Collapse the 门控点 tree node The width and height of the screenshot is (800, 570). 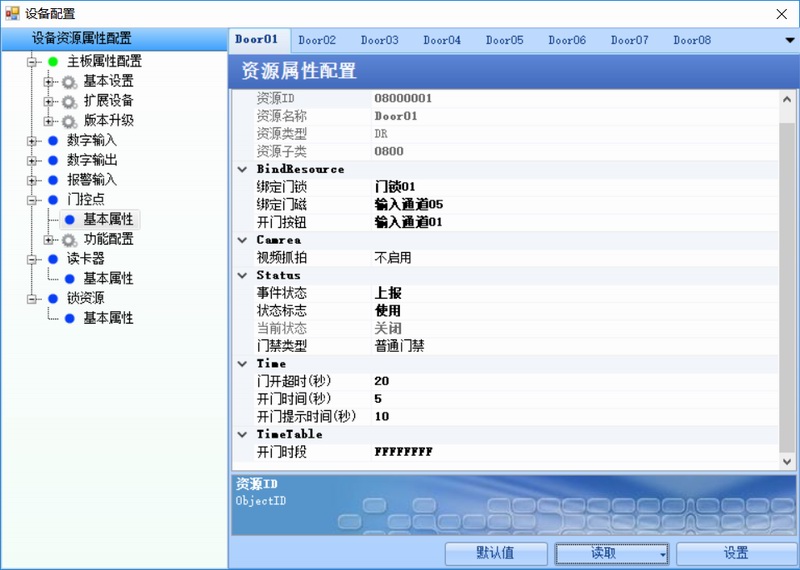32,200
